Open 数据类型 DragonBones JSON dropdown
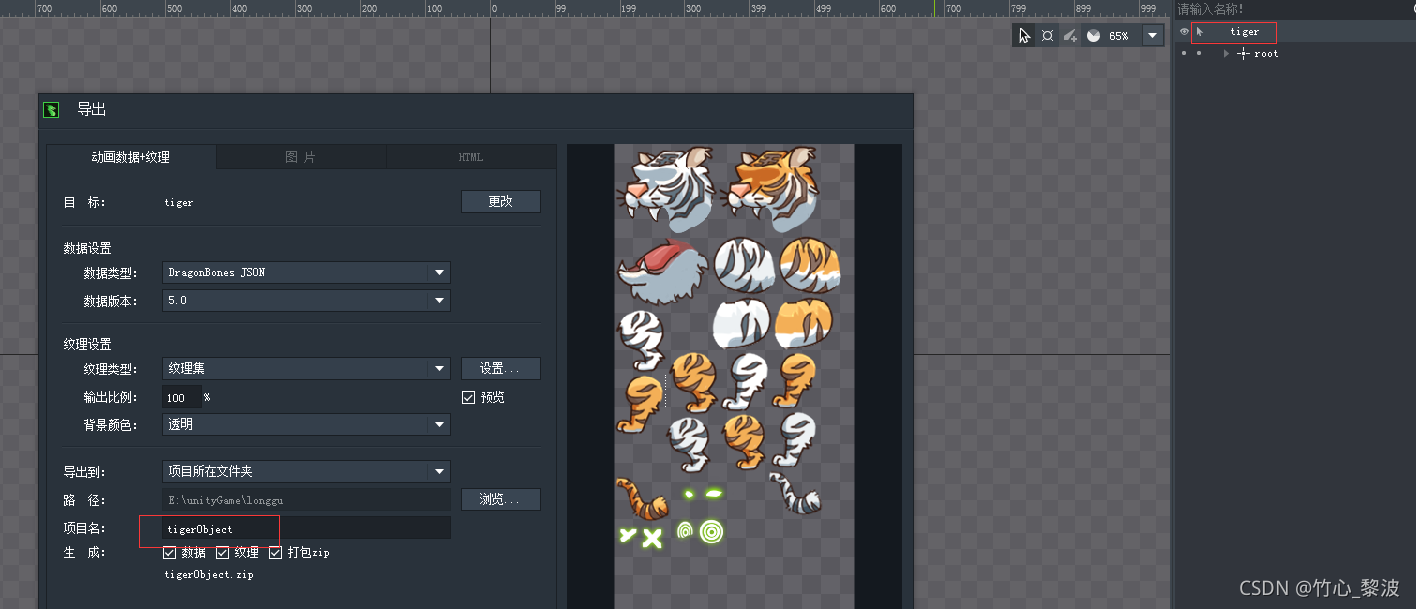This screenshot has height=609, width=1416. (x=306, y=272)
